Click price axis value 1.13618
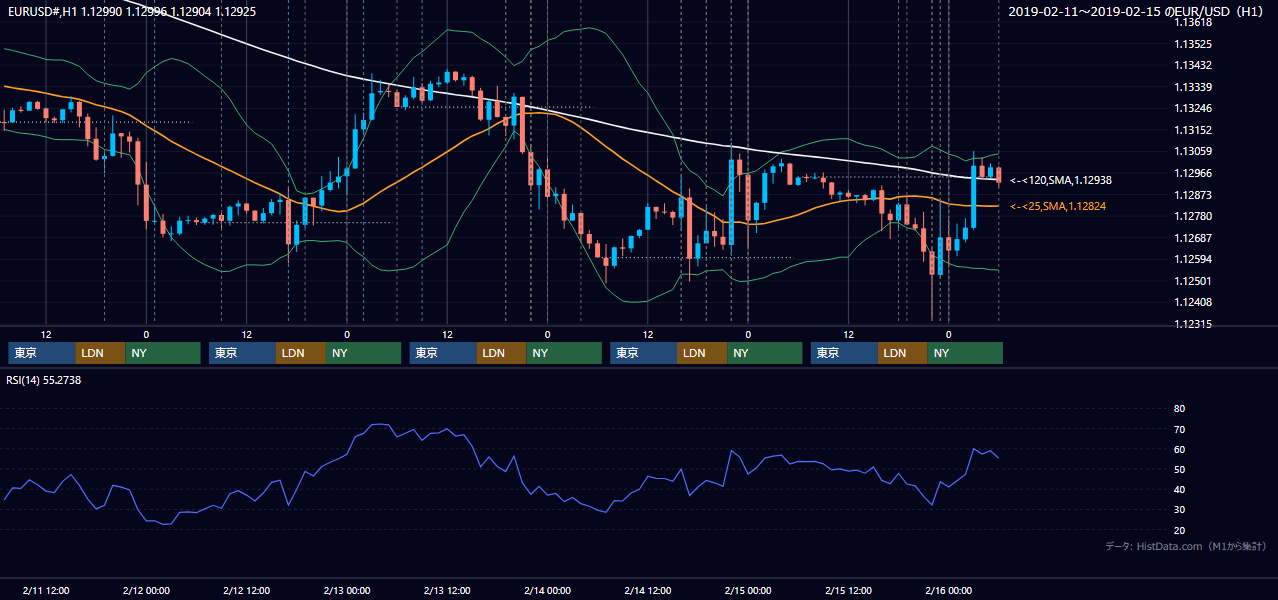 pyautogui.click(x=1193, y=22)
